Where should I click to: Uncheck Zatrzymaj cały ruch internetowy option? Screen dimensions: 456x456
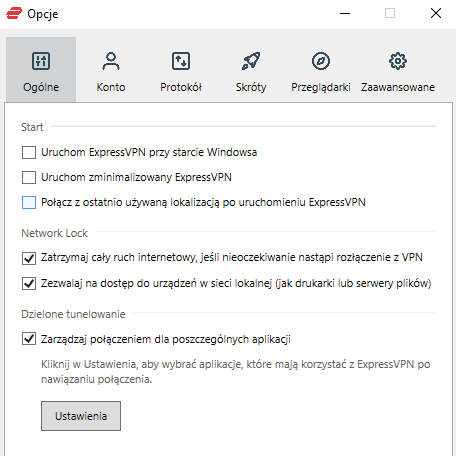[29, 258]
